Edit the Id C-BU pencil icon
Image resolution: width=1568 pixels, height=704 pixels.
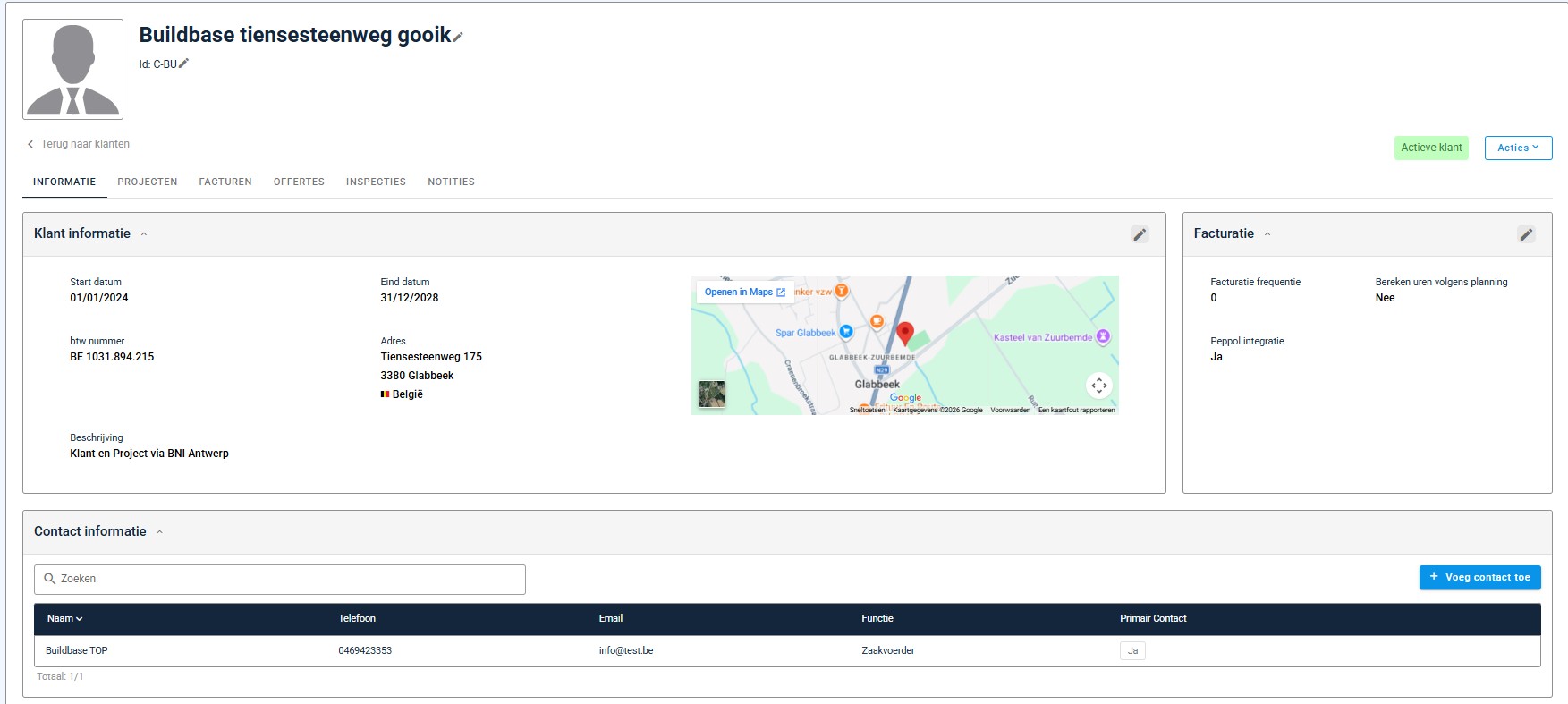[x=183, y=64]
